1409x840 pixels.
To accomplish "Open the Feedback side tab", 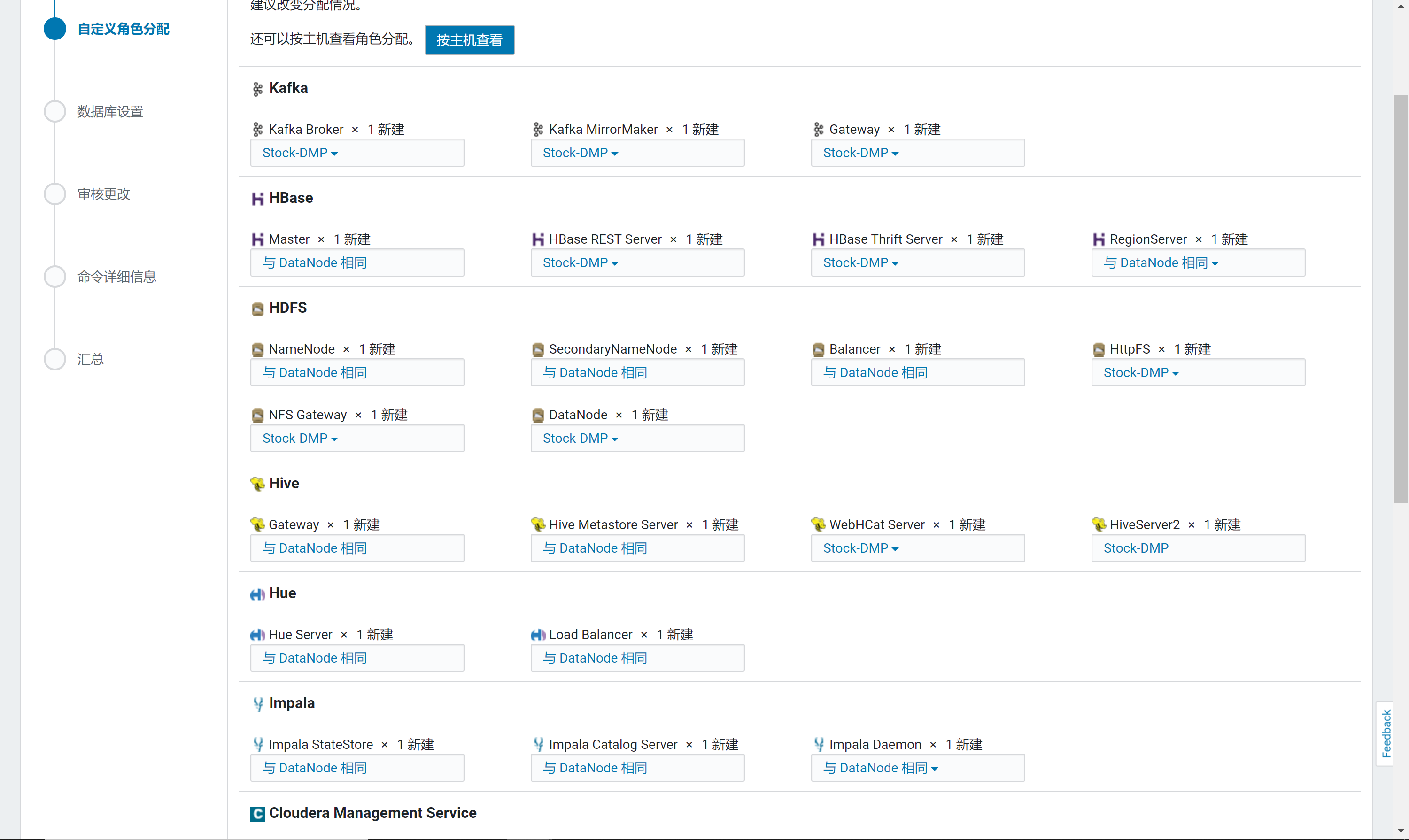I will point(1386,734).
